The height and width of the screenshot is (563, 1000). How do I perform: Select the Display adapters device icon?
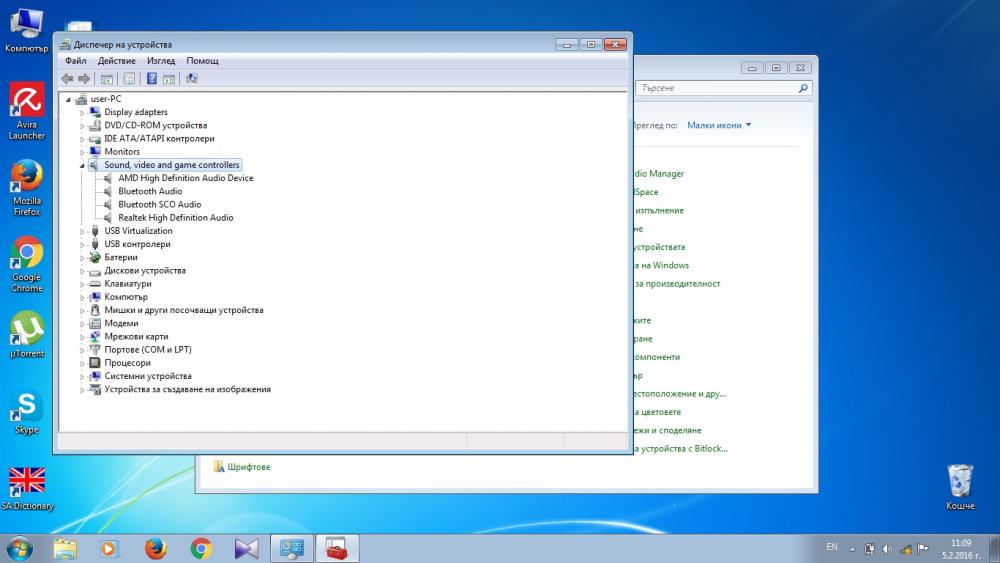pos(95,112)
